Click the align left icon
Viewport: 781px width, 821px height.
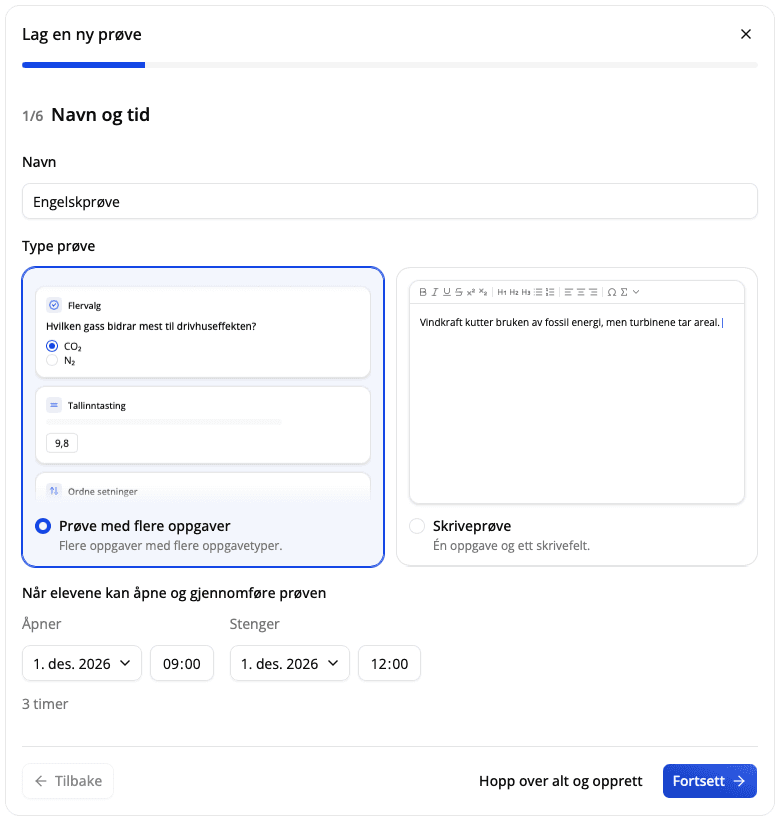[568, 292]
